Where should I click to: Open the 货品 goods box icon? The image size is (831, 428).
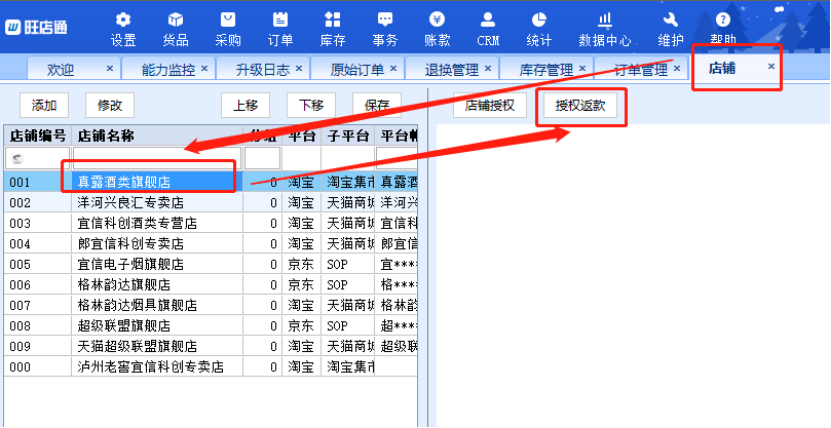pos(175,20)
